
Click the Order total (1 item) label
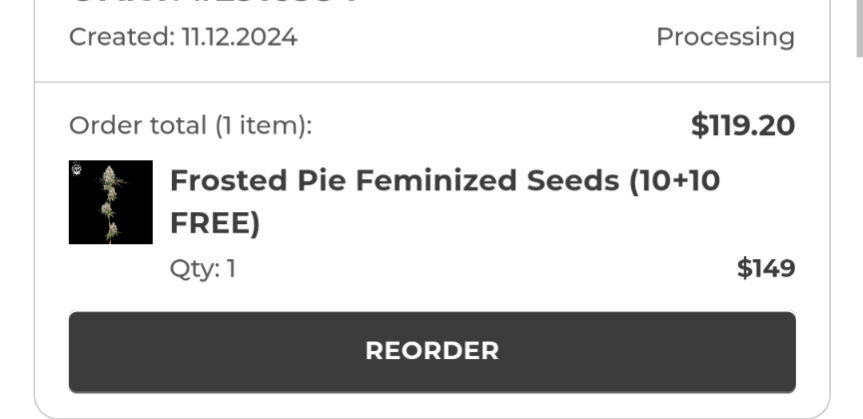(x=190, y=126)
